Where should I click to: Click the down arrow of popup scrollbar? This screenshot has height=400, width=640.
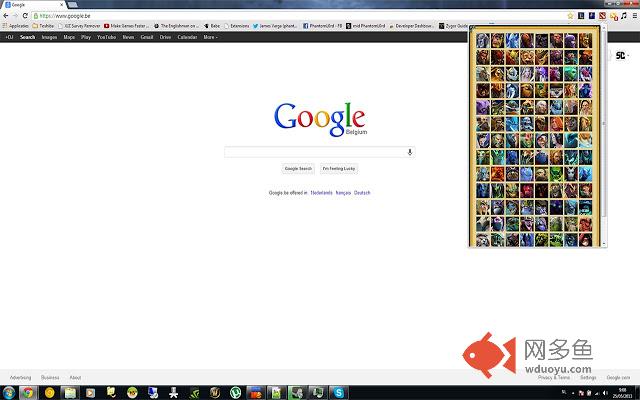tap(604, 244)
